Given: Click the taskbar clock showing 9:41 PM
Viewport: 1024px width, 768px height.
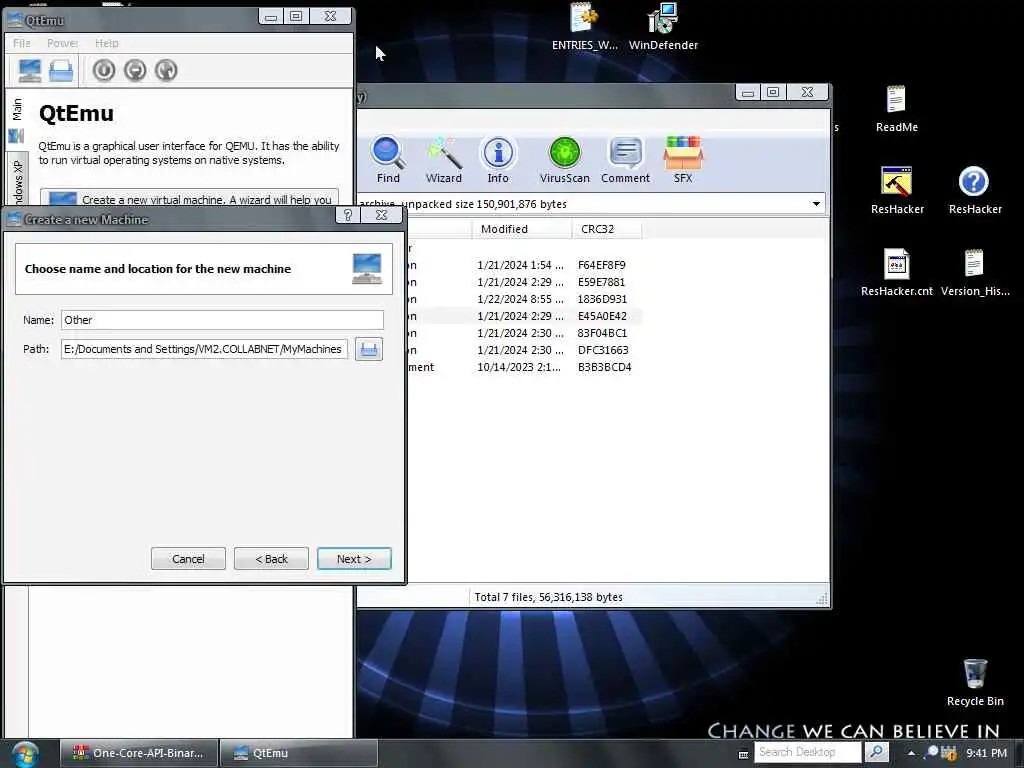Looking at the screenshot, I should click(x=986, y=753).
